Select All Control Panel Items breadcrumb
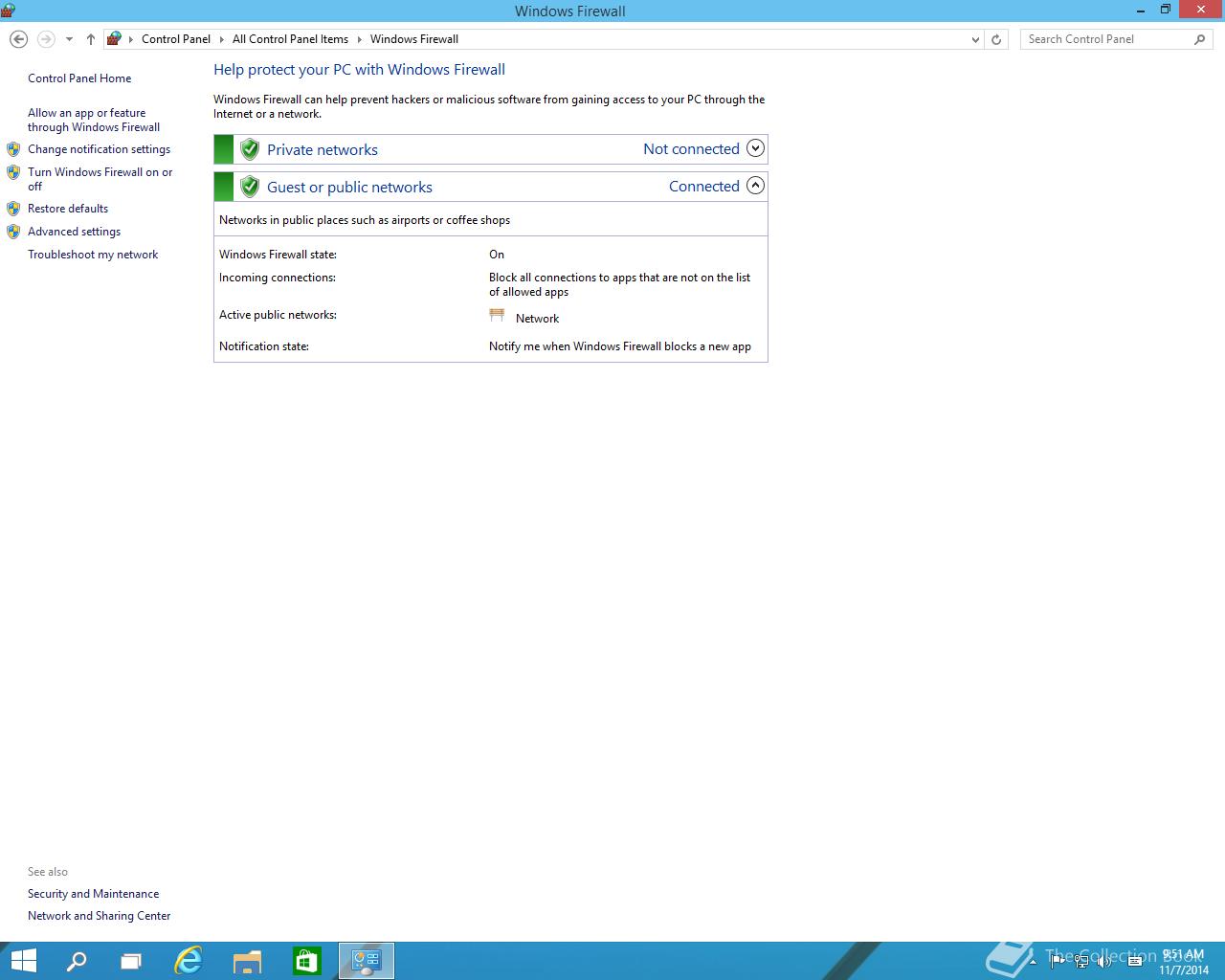 pos(290,39)
